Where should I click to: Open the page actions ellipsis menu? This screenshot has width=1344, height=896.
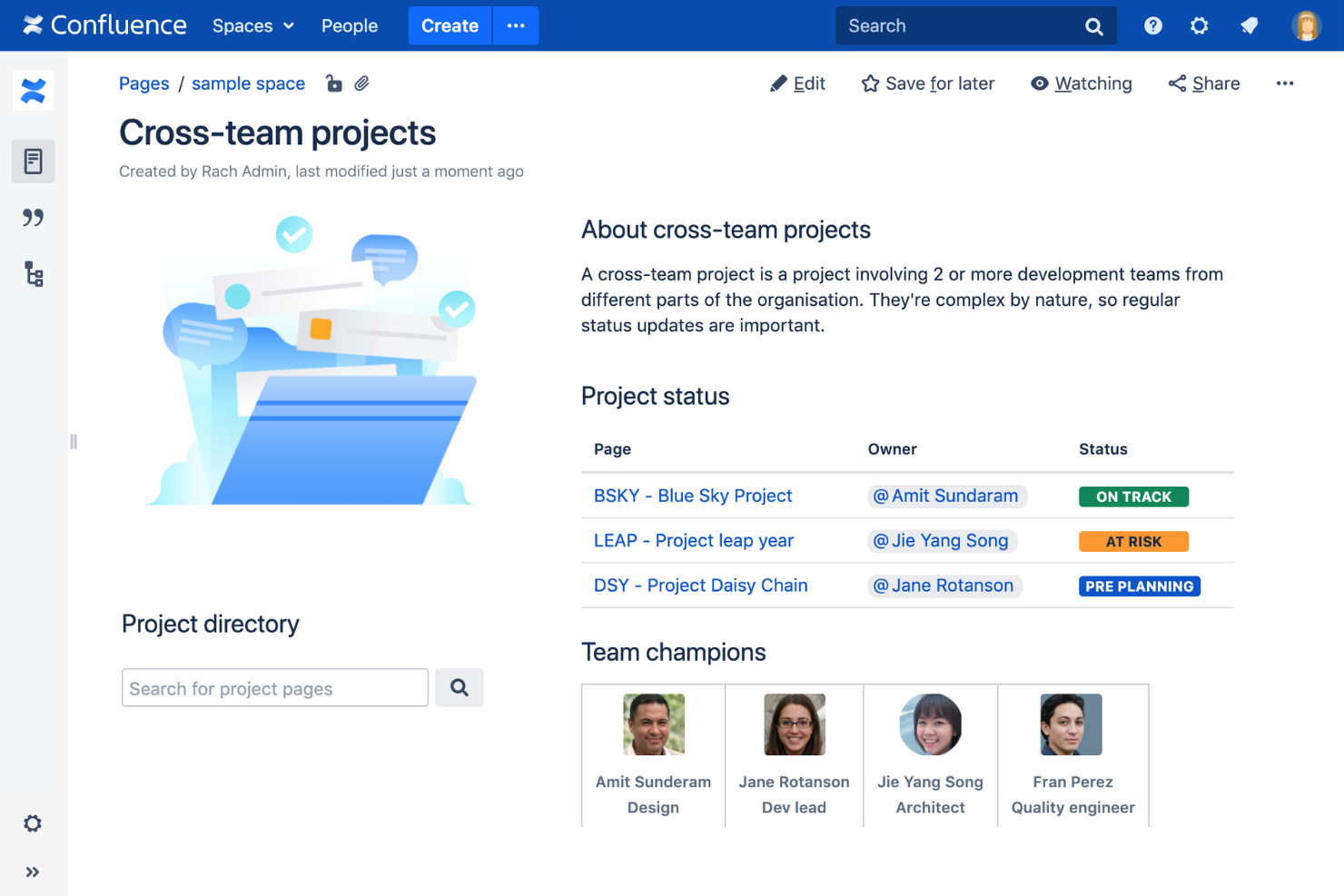tap(1285, 83)
